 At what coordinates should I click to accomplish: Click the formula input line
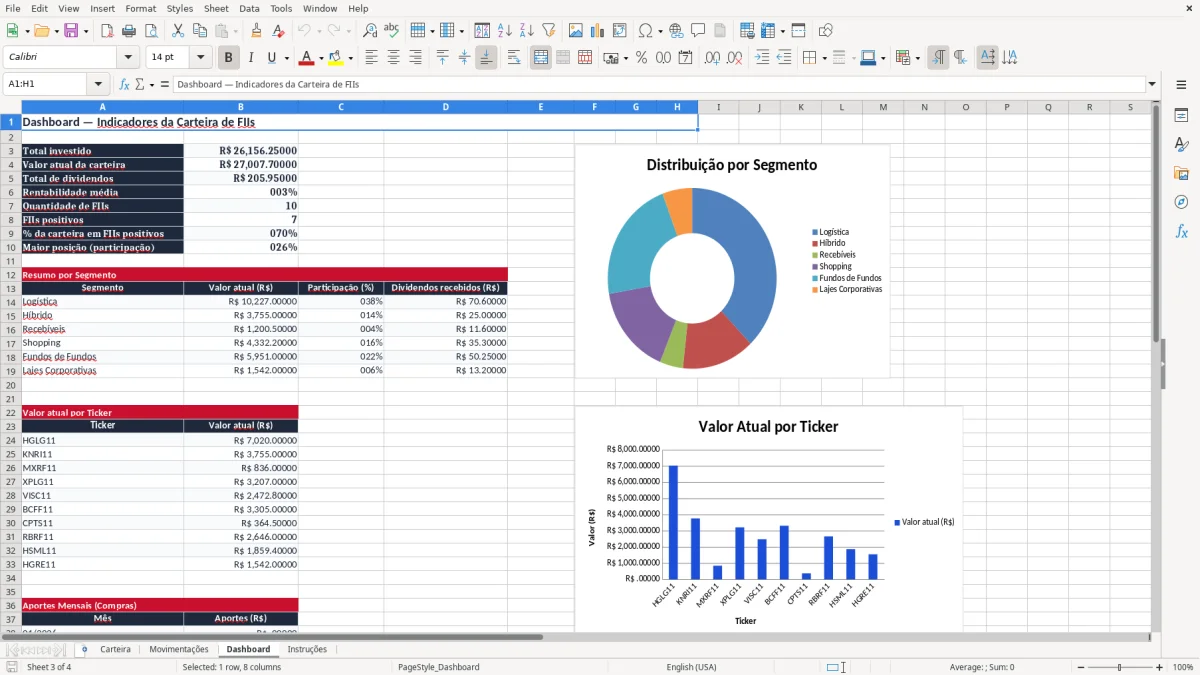(x=659, y=85)
